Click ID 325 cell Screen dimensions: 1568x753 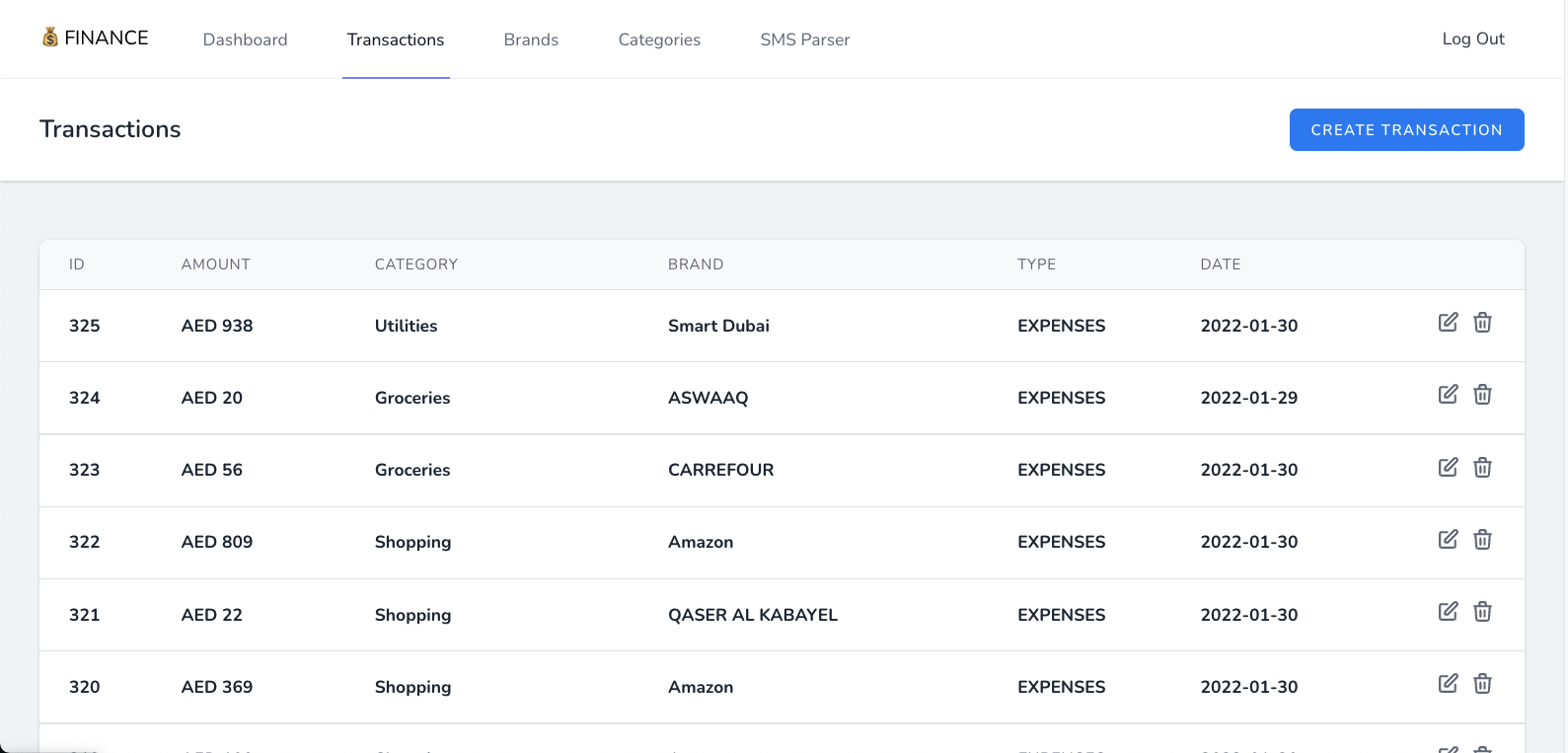point(85,326)
